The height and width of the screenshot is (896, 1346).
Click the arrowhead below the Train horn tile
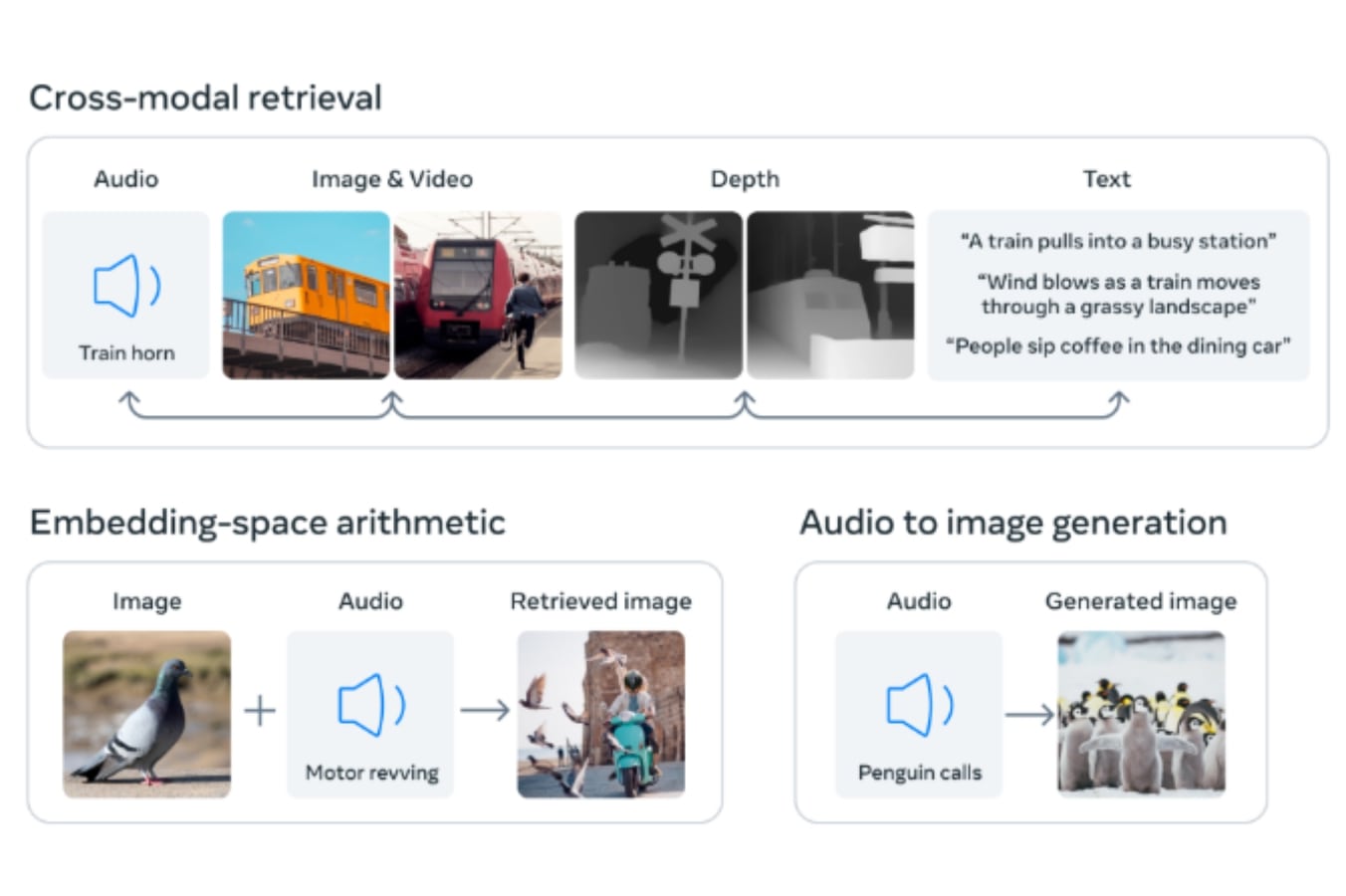coord(128,399)
